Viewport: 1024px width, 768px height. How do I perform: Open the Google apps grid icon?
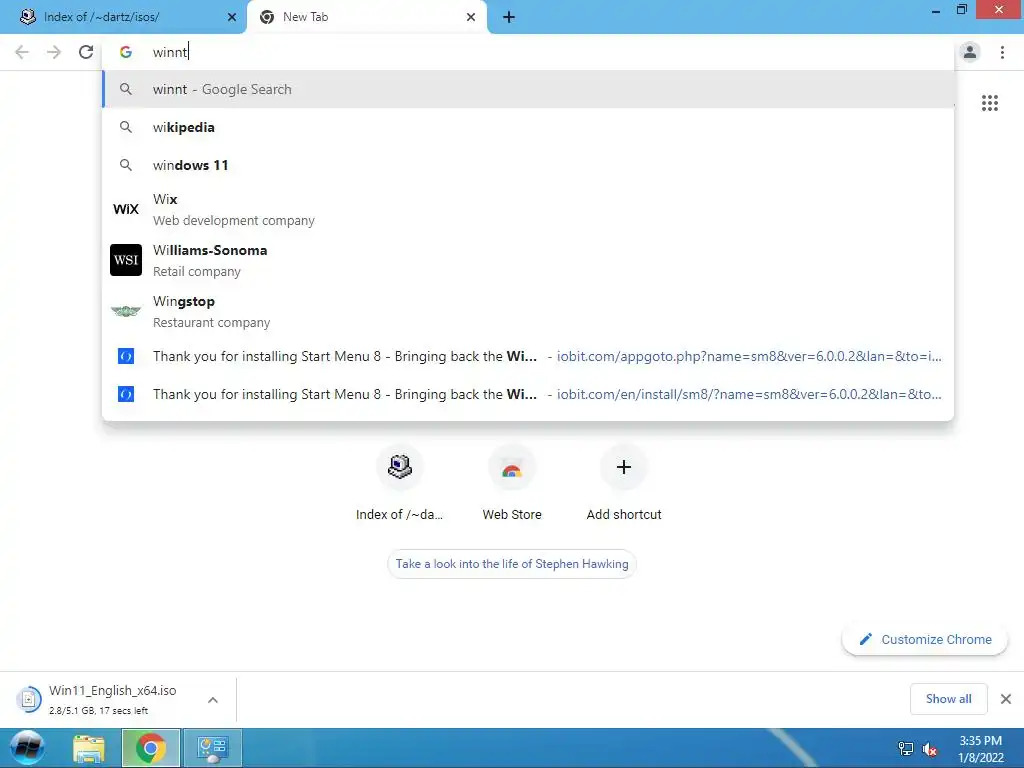click(989, 103)
